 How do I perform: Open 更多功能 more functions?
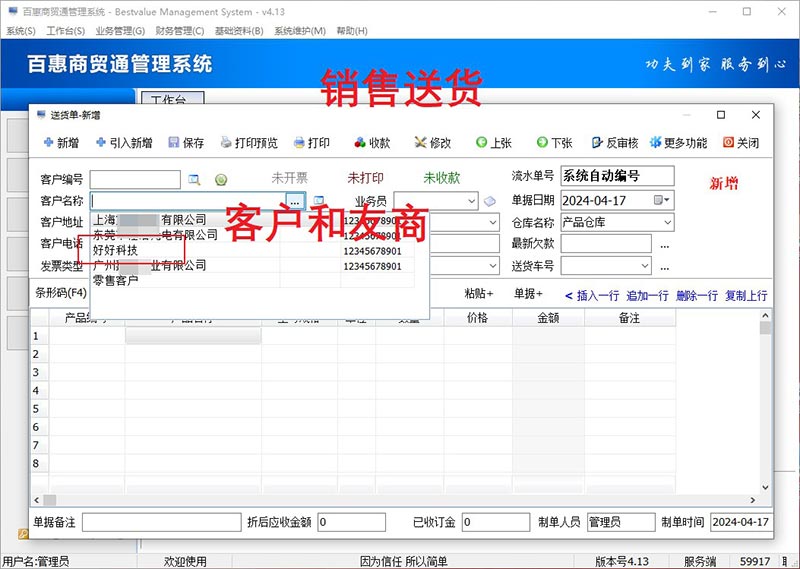(678, 143)
